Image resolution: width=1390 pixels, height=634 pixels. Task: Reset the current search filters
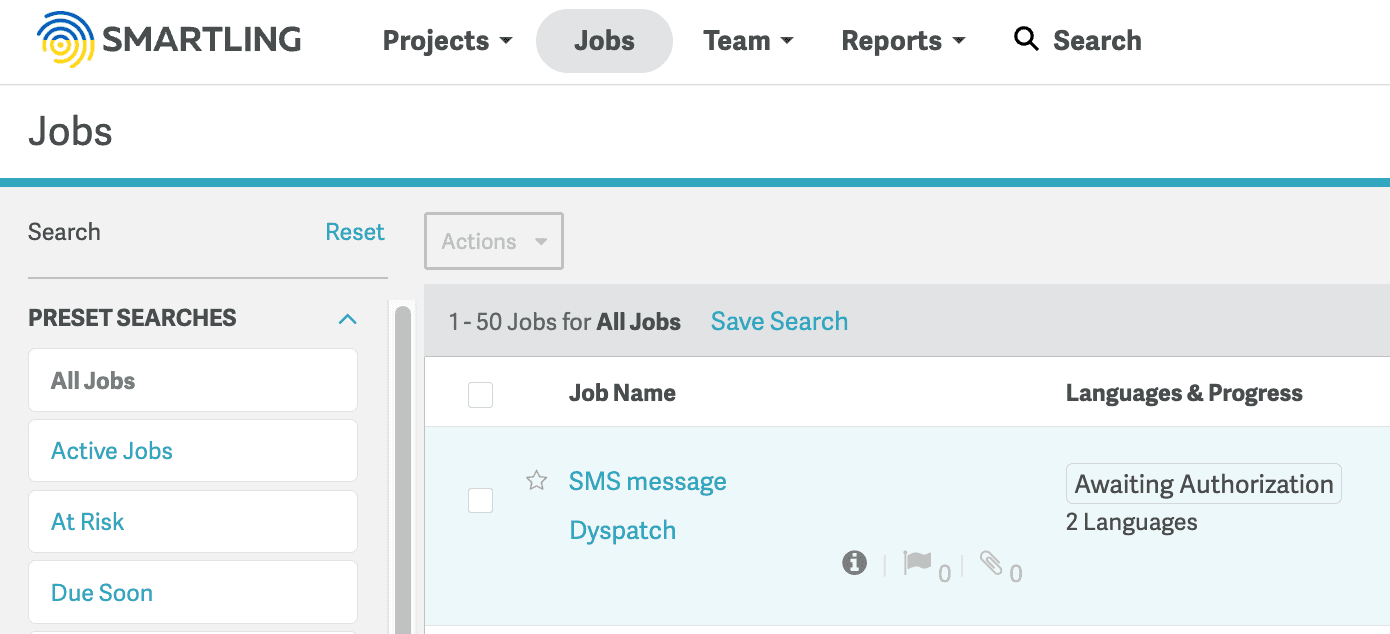355,231
